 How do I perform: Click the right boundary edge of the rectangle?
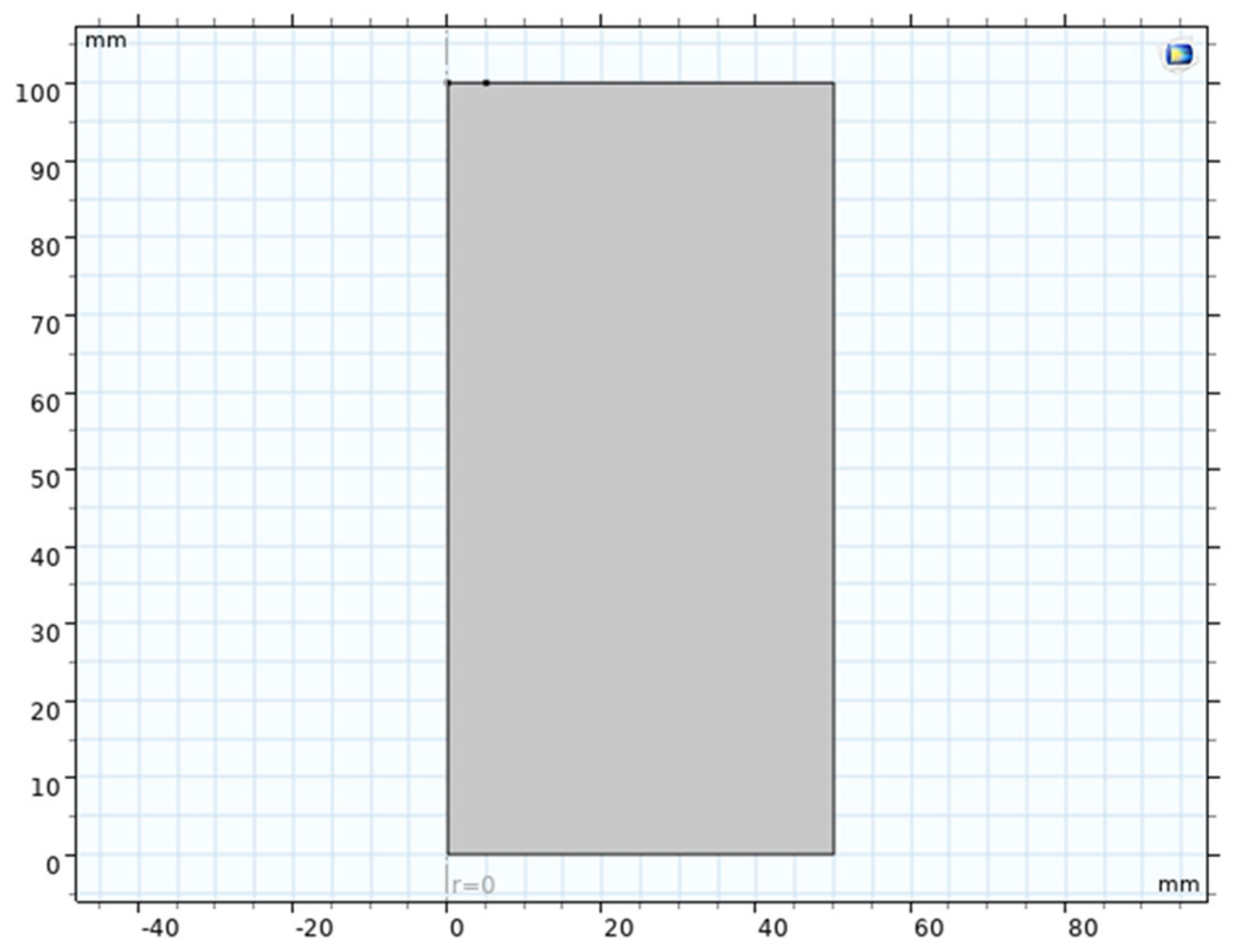834,468
